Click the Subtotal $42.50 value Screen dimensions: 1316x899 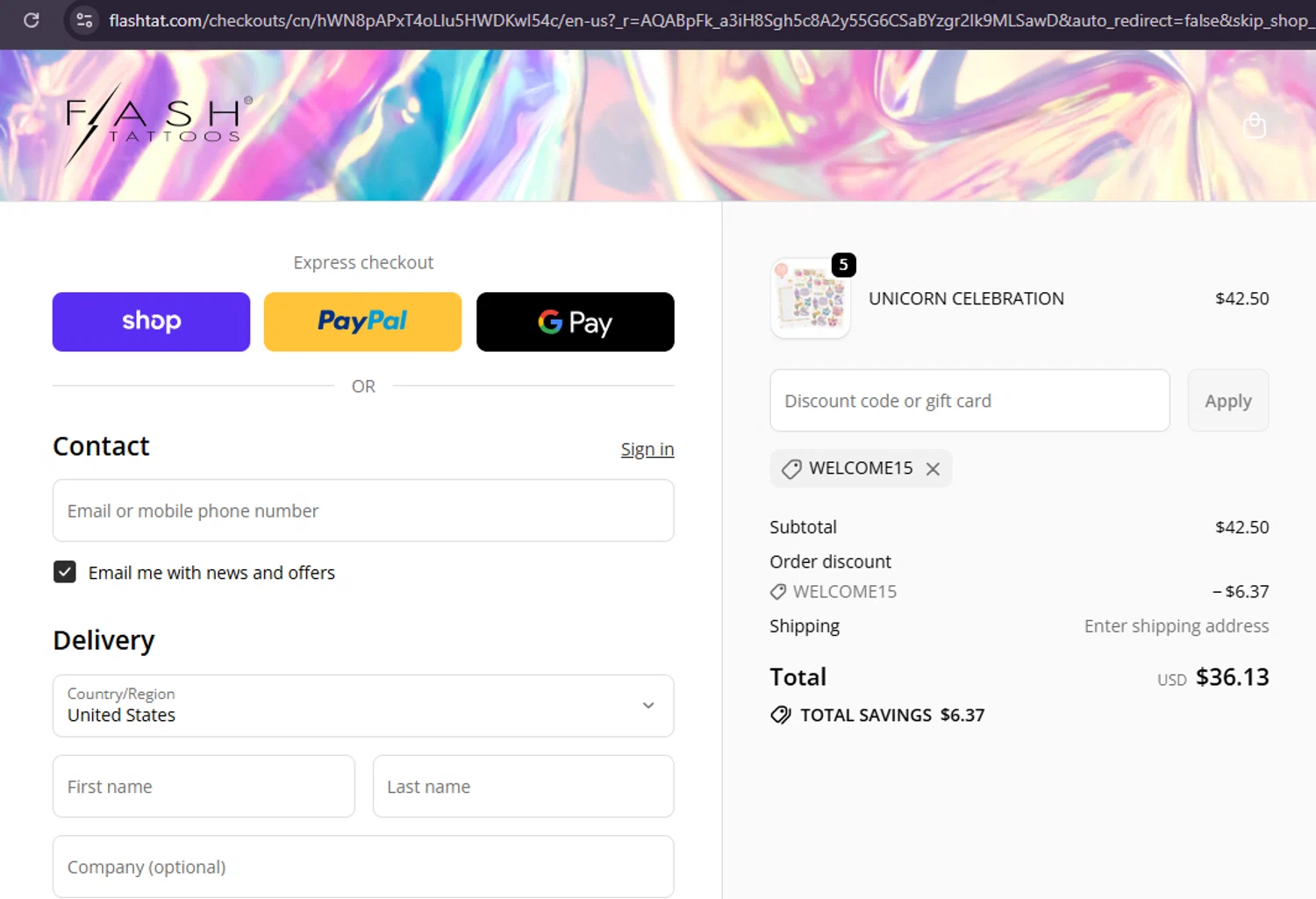1241,527
